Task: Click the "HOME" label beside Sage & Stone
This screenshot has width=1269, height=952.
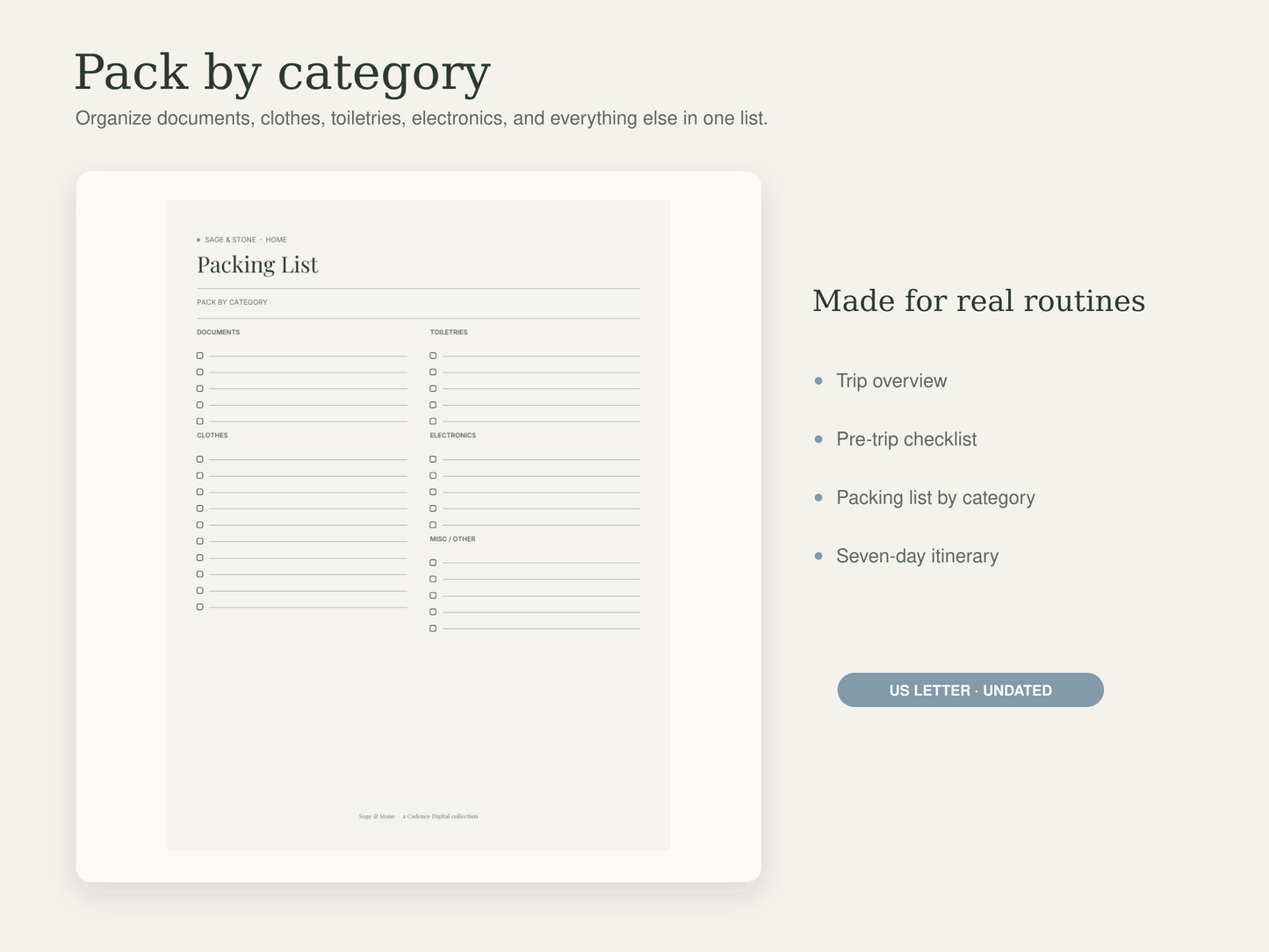Action: 276,240
